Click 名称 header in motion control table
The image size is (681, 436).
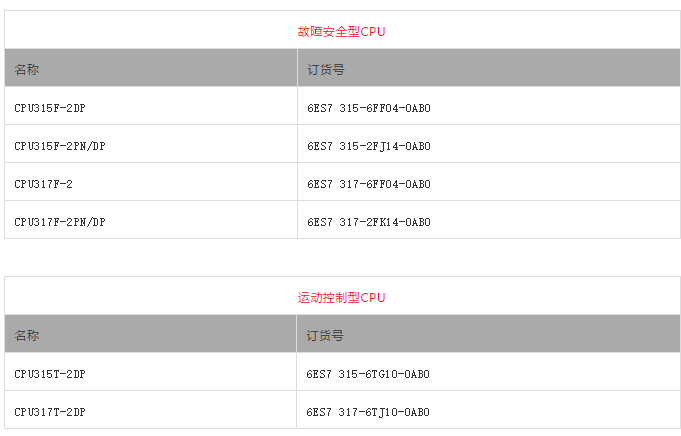coord(28,336)
